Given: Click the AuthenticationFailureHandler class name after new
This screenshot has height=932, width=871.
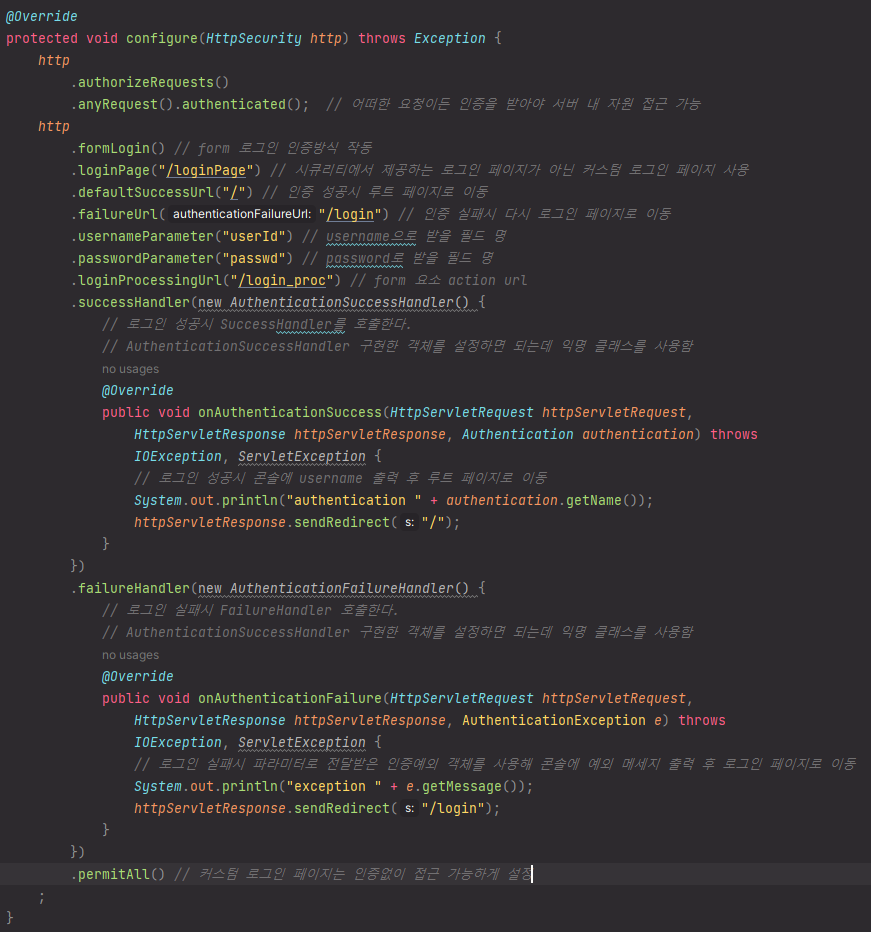Looking at the screenshot, I should (341, 588).
